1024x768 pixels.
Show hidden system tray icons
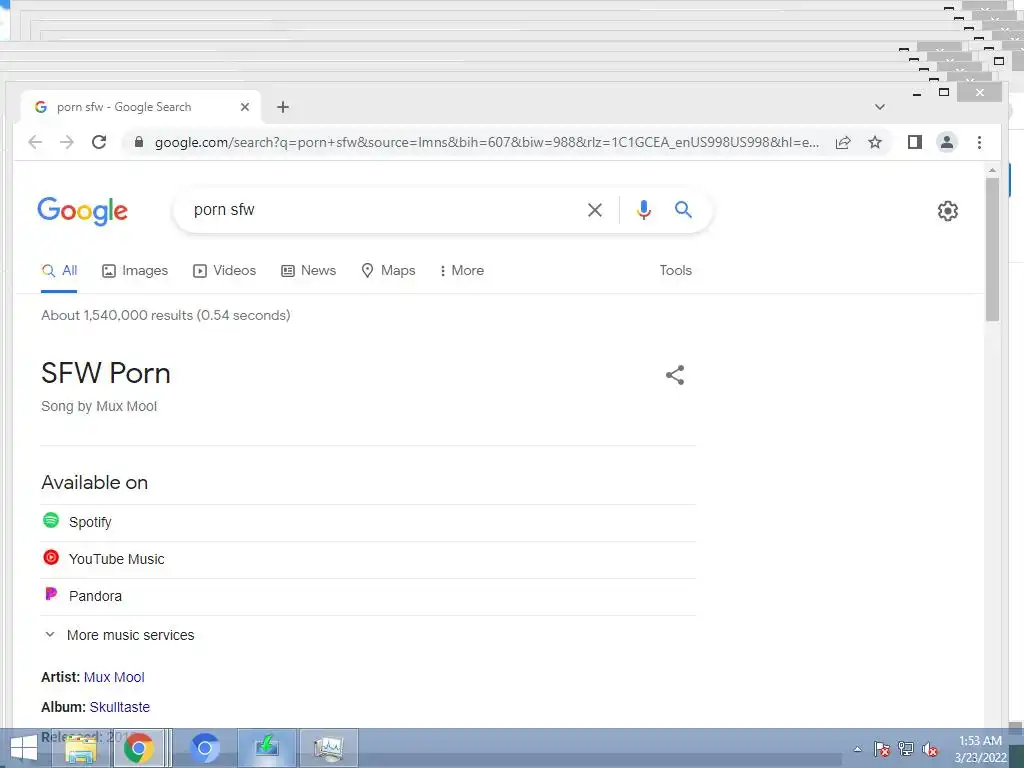[857, 749]
